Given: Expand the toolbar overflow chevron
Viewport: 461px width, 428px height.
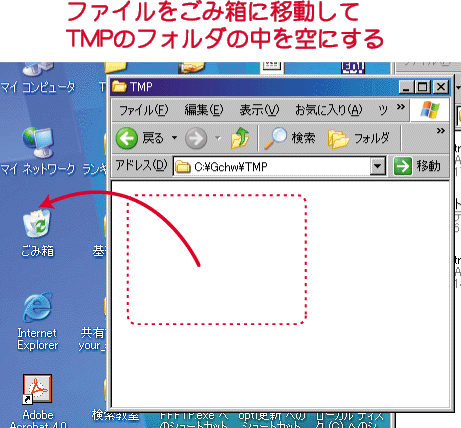Looking at the screenshot, I should pyautogui.click(x=441, y=131).
